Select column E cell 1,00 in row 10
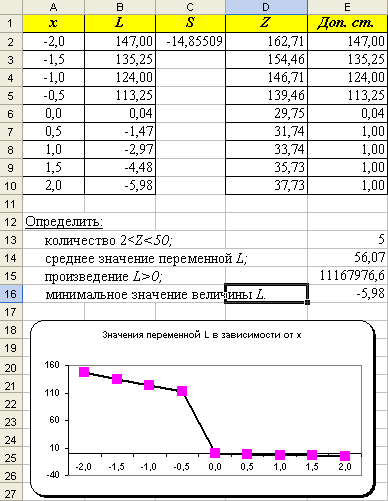388x501 pixels. (x=348, y=185)
